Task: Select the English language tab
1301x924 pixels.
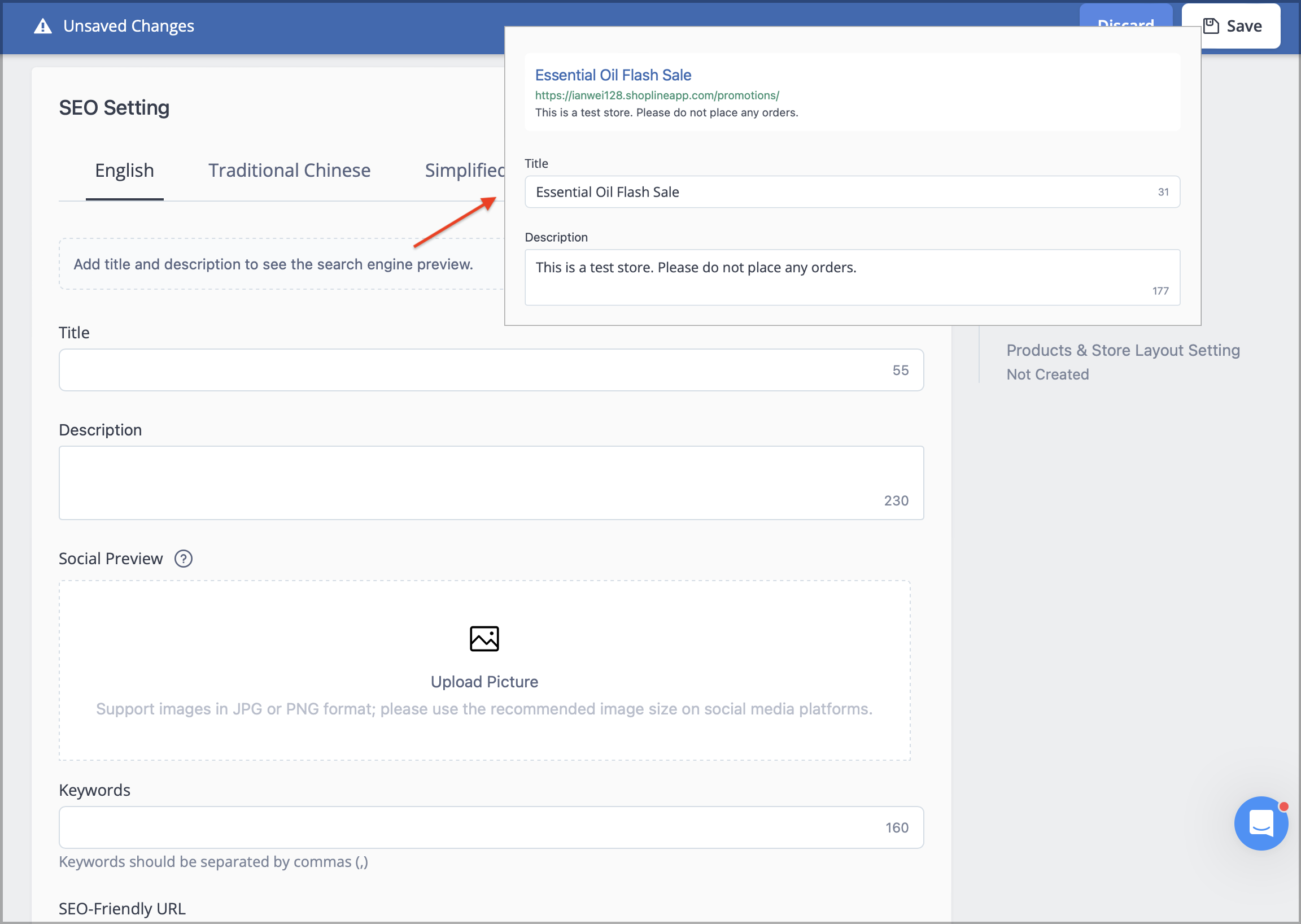Action: [x=125, y=169]
